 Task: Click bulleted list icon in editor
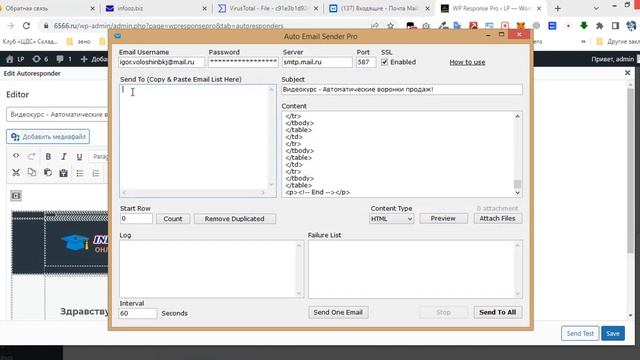coord(80,173)
